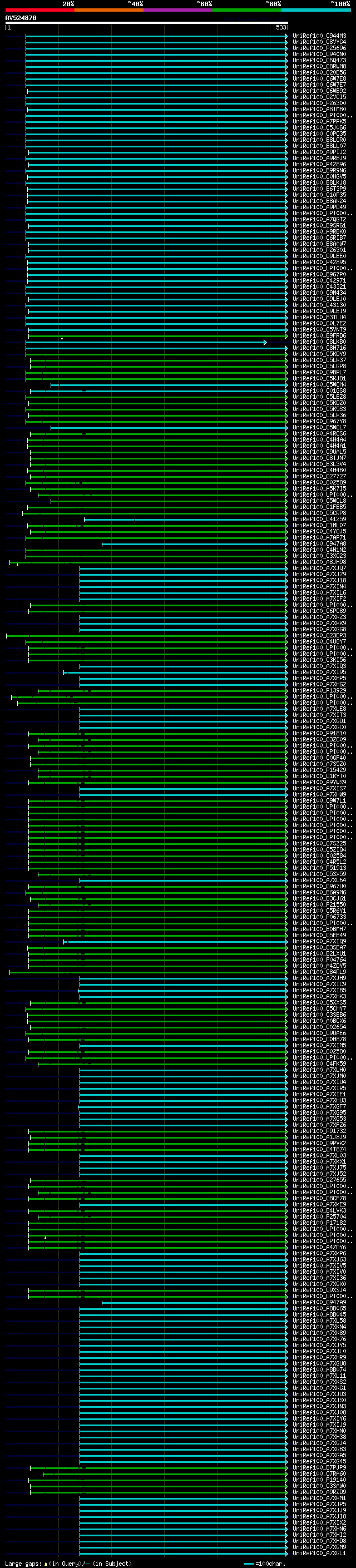Select the UniRef100_B3TLU4 label
The image size is (356, 1568).
(x=319, y=317)
